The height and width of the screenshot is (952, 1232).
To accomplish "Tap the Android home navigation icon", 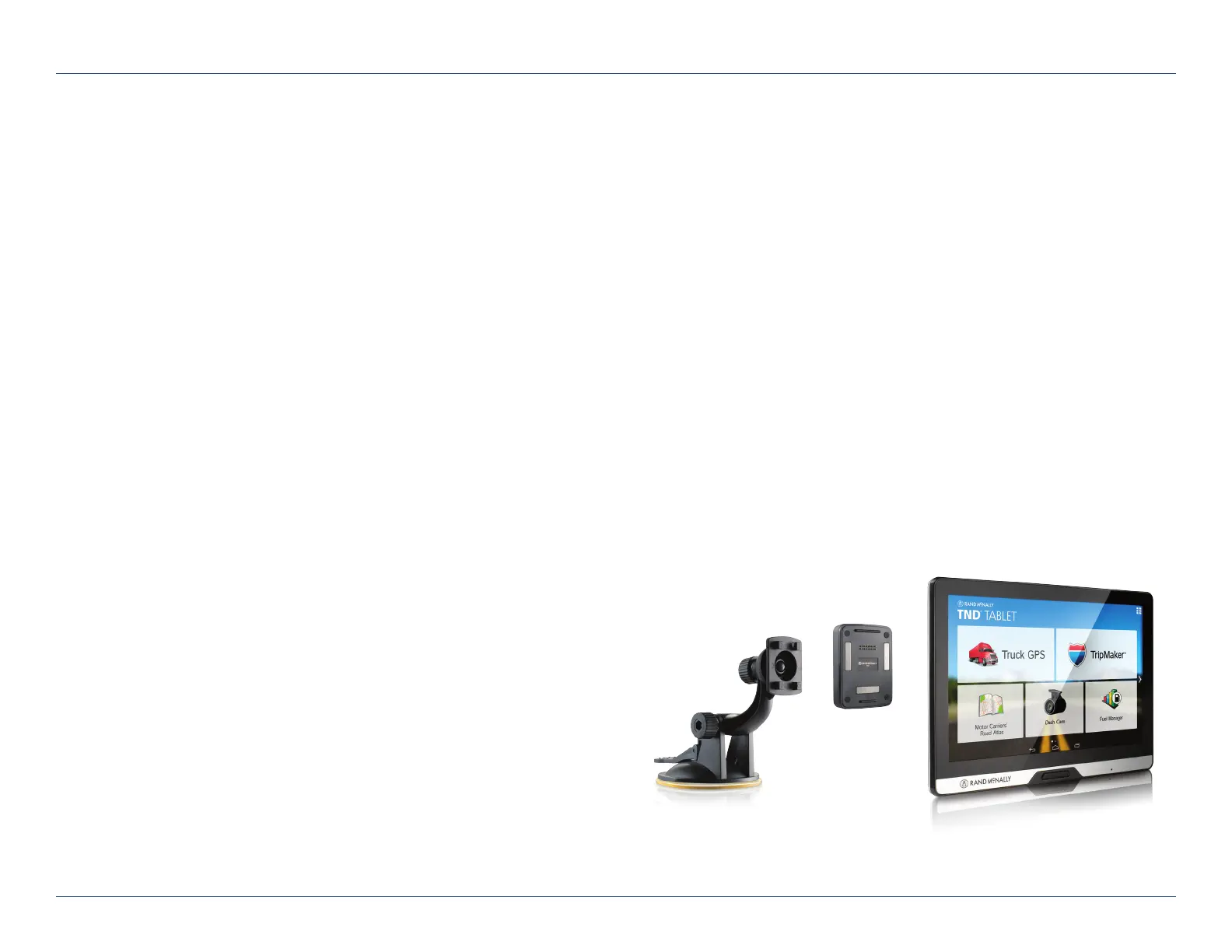I will (x=1055, y=747).
